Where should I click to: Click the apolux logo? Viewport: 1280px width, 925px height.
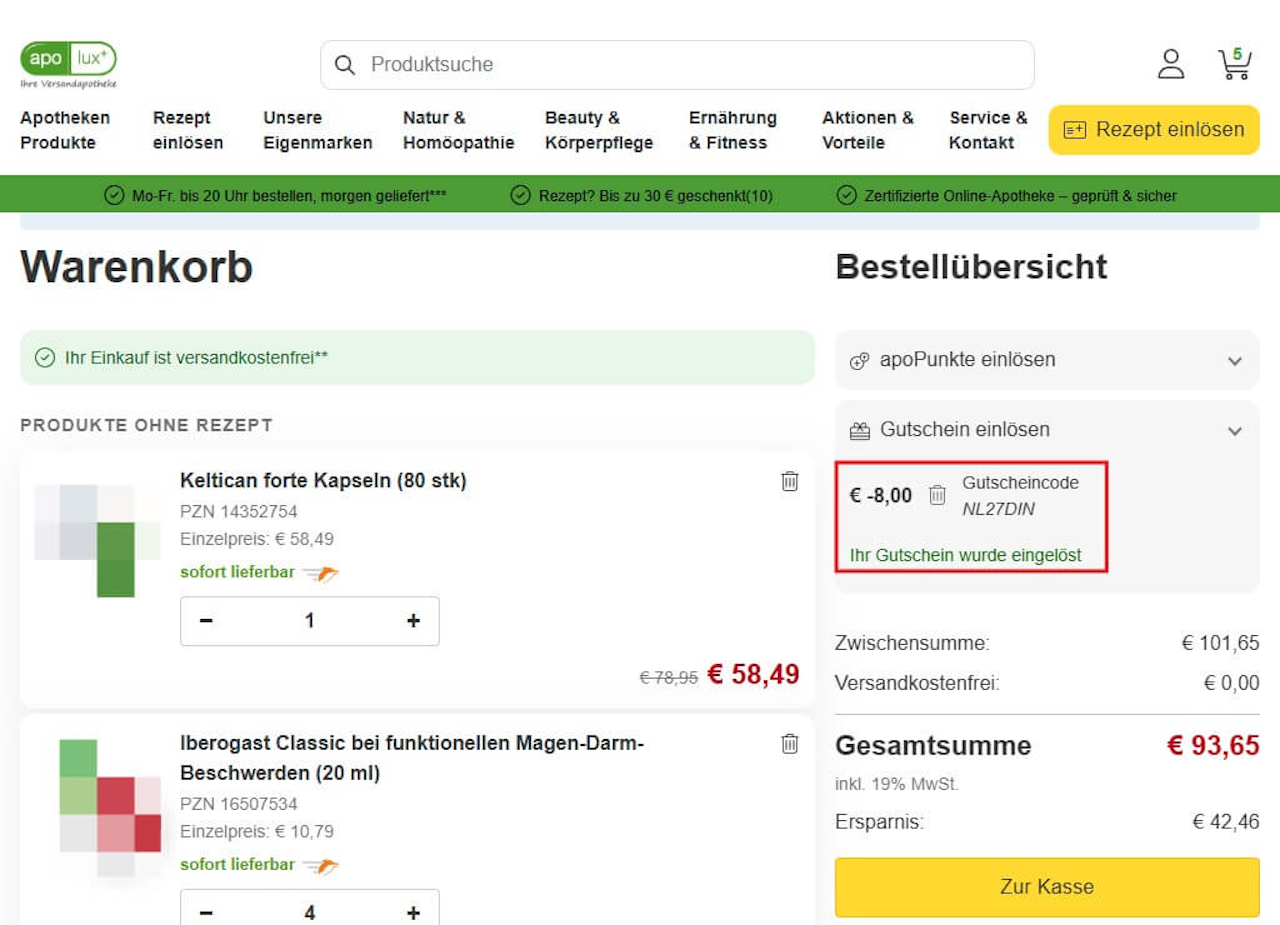click(x=68, y=64)
